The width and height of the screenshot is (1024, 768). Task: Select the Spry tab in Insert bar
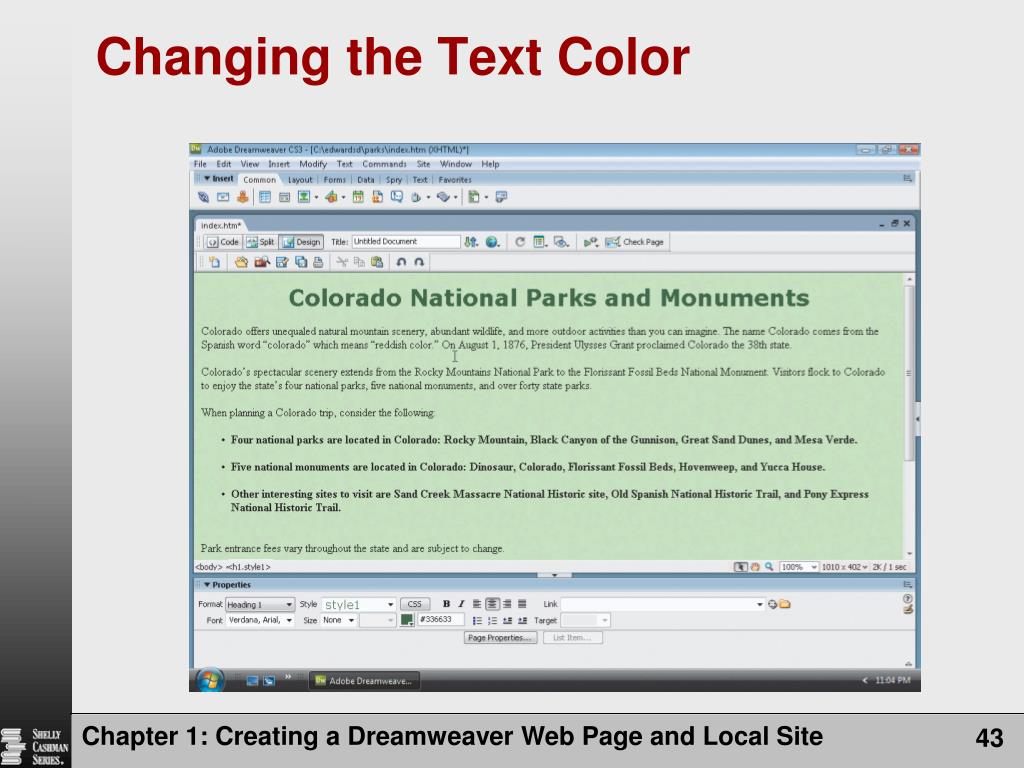click(x=394, y=180)
